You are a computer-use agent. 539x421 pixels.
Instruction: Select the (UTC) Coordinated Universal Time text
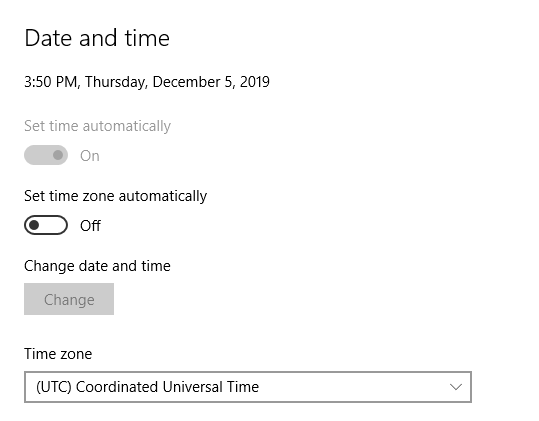click(x=147, y=387)
